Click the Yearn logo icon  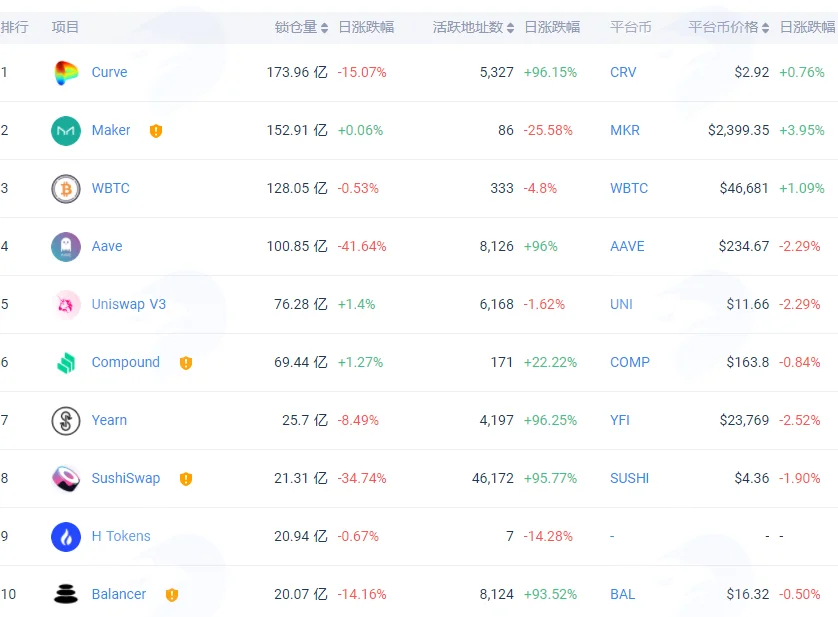coord(66,421)
